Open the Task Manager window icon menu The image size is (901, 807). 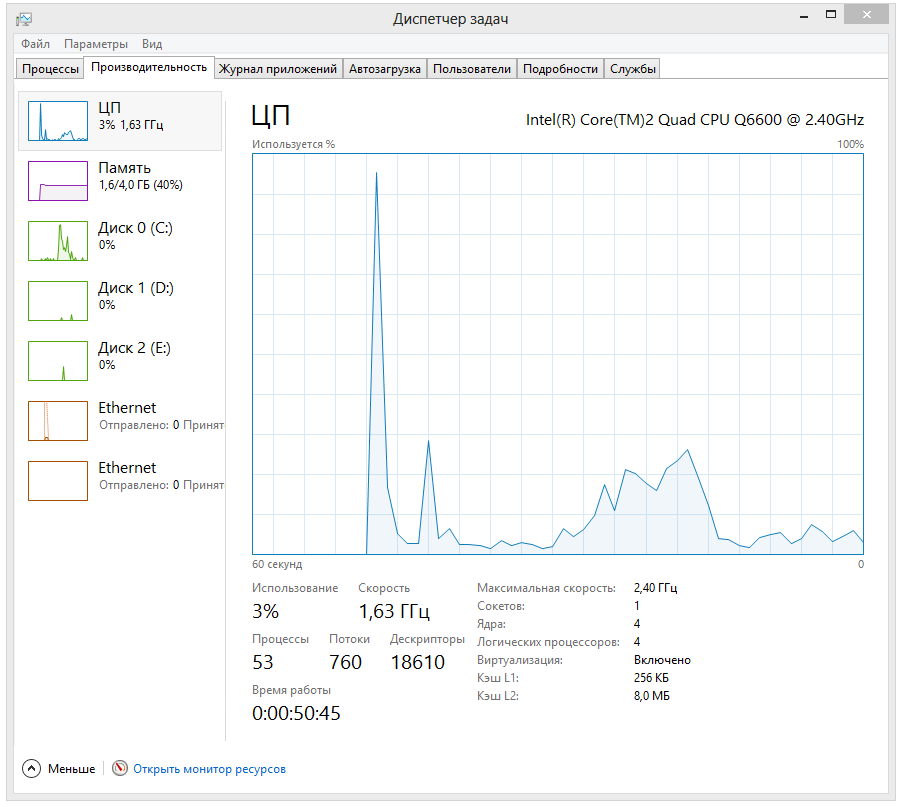tap(24, 19)
